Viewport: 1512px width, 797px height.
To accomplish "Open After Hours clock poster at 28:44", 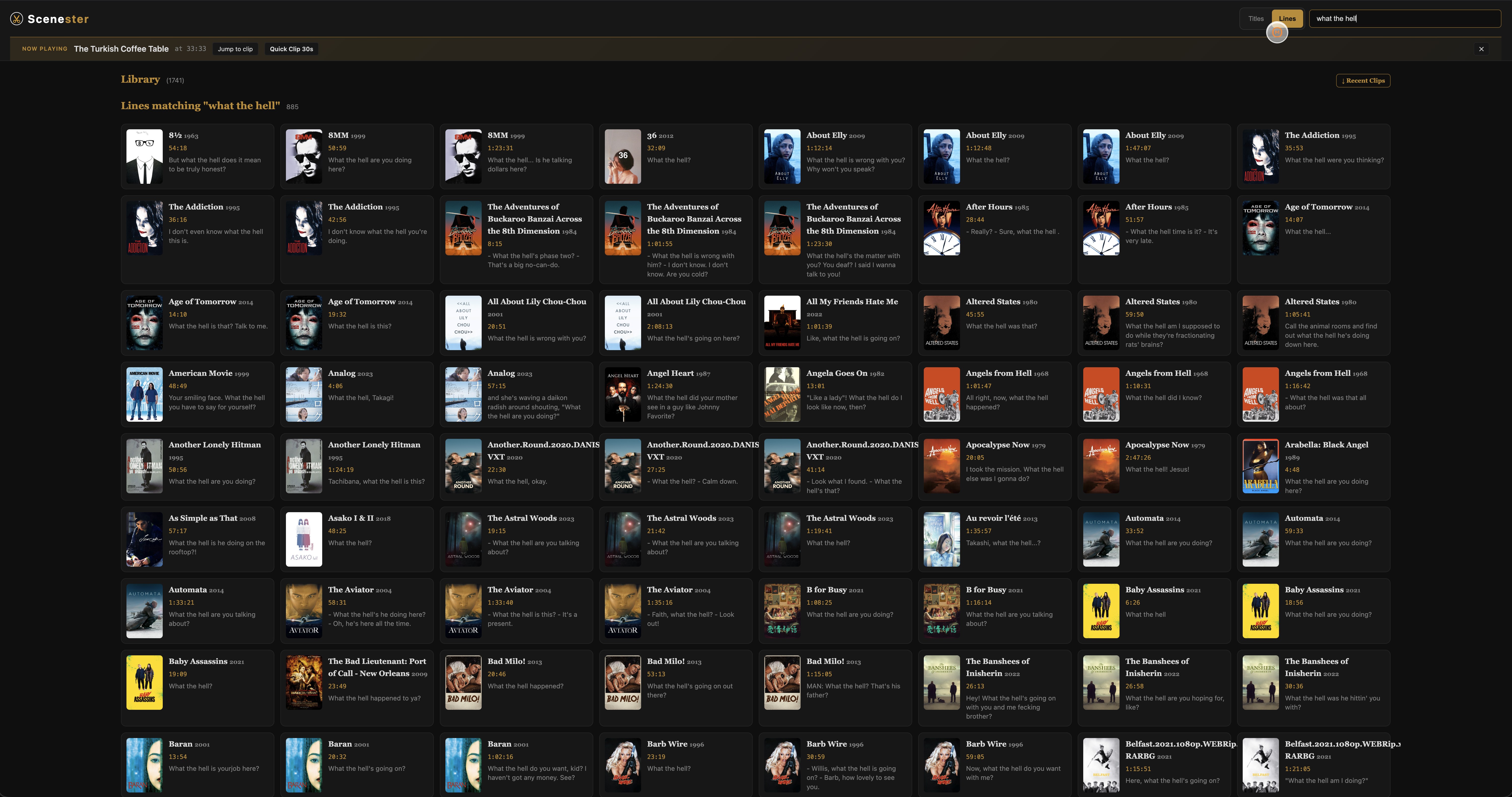I will (941, 228).
